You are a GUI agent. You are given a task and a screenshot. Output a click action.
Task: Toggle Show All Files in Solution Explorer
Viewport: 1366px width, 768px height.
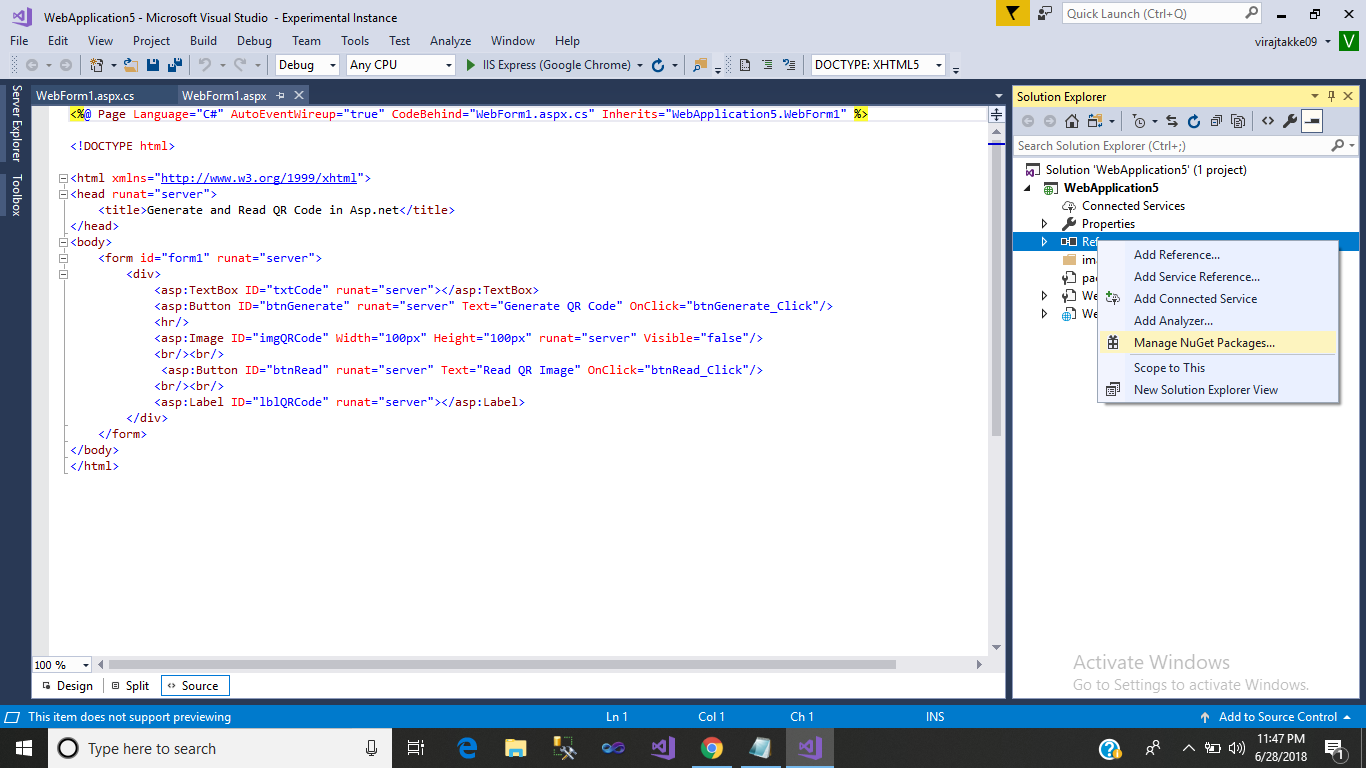point(1239,120)
